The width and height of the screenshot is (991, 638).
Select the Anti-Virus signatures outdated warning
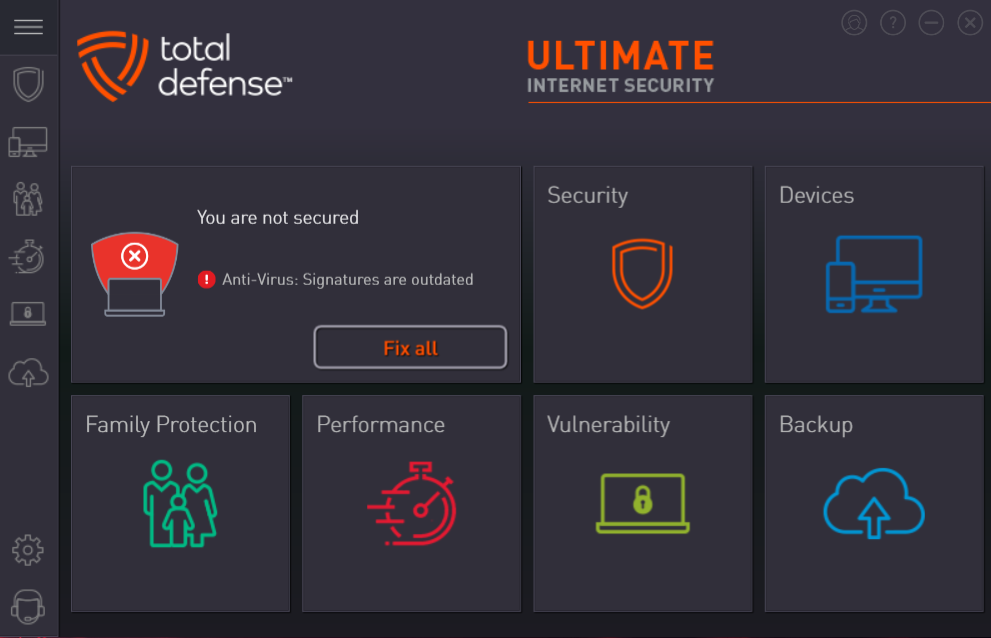pyautogui.click(x=336, y=279)
